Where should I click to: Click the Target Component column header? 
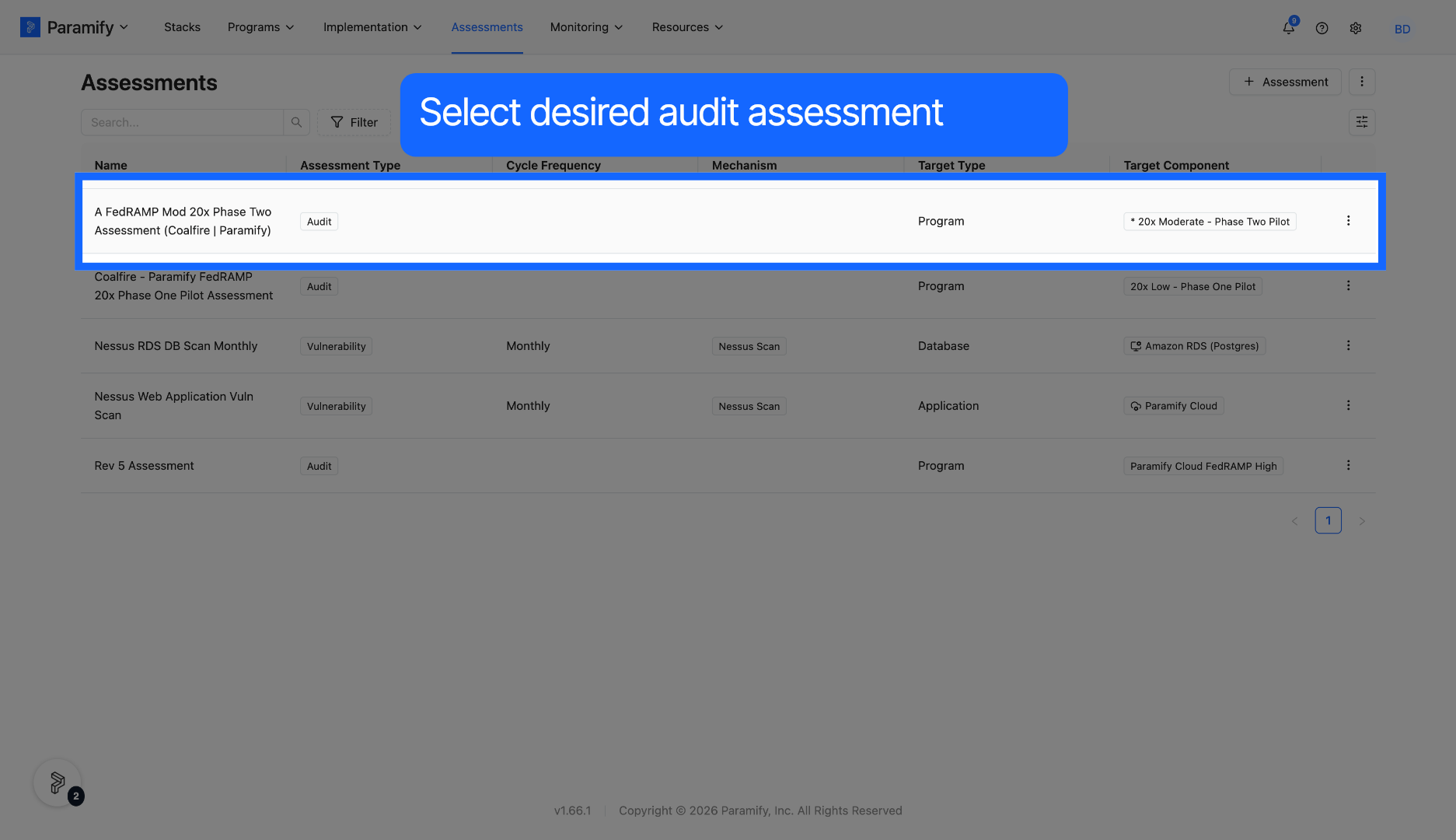[x=1176, y=165]
